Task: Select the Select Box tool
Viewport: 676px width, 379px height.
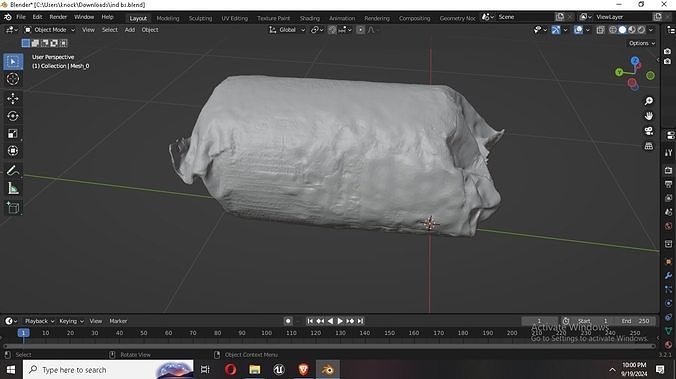Action: coord(13,62)
